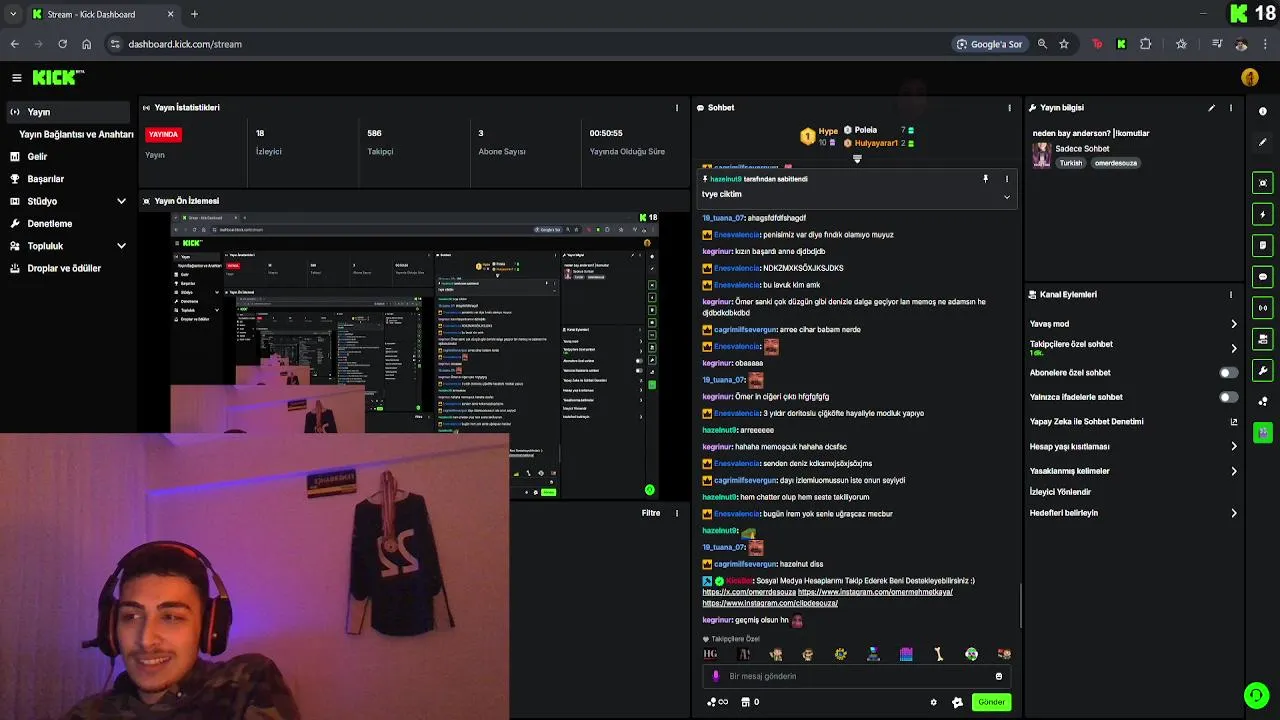This screenshot has width=1280, height=720.
Task: Open emoji picker in message box
Action: coord(998,676)
